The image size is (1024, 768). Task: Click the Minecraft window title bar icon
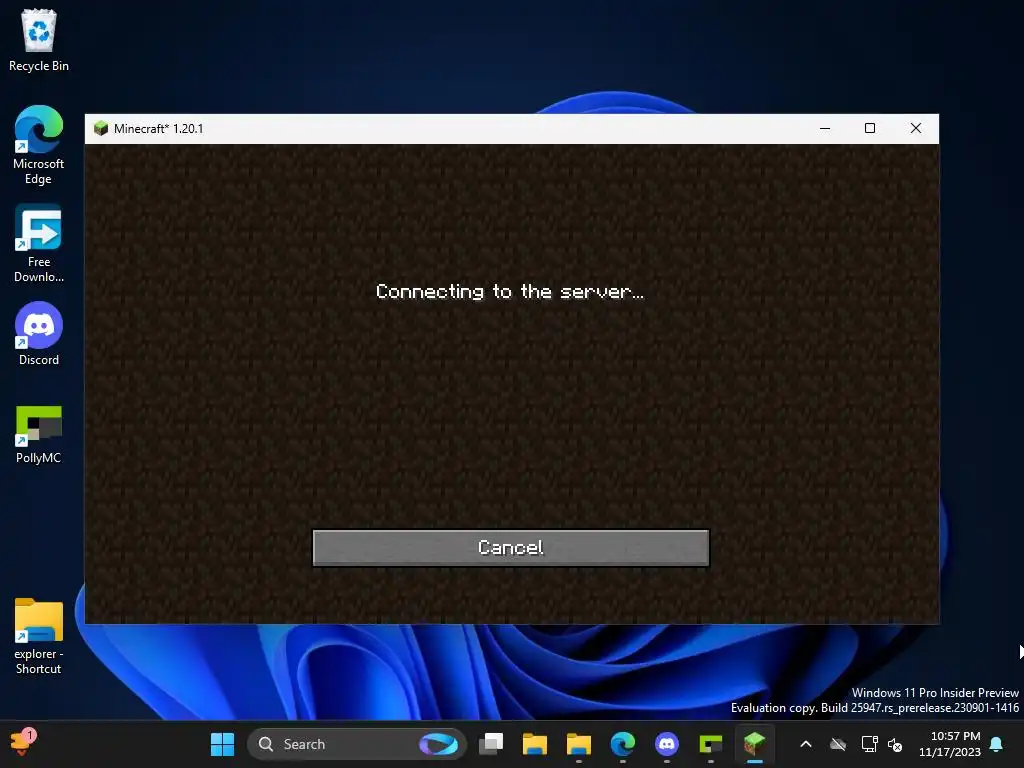101,128
